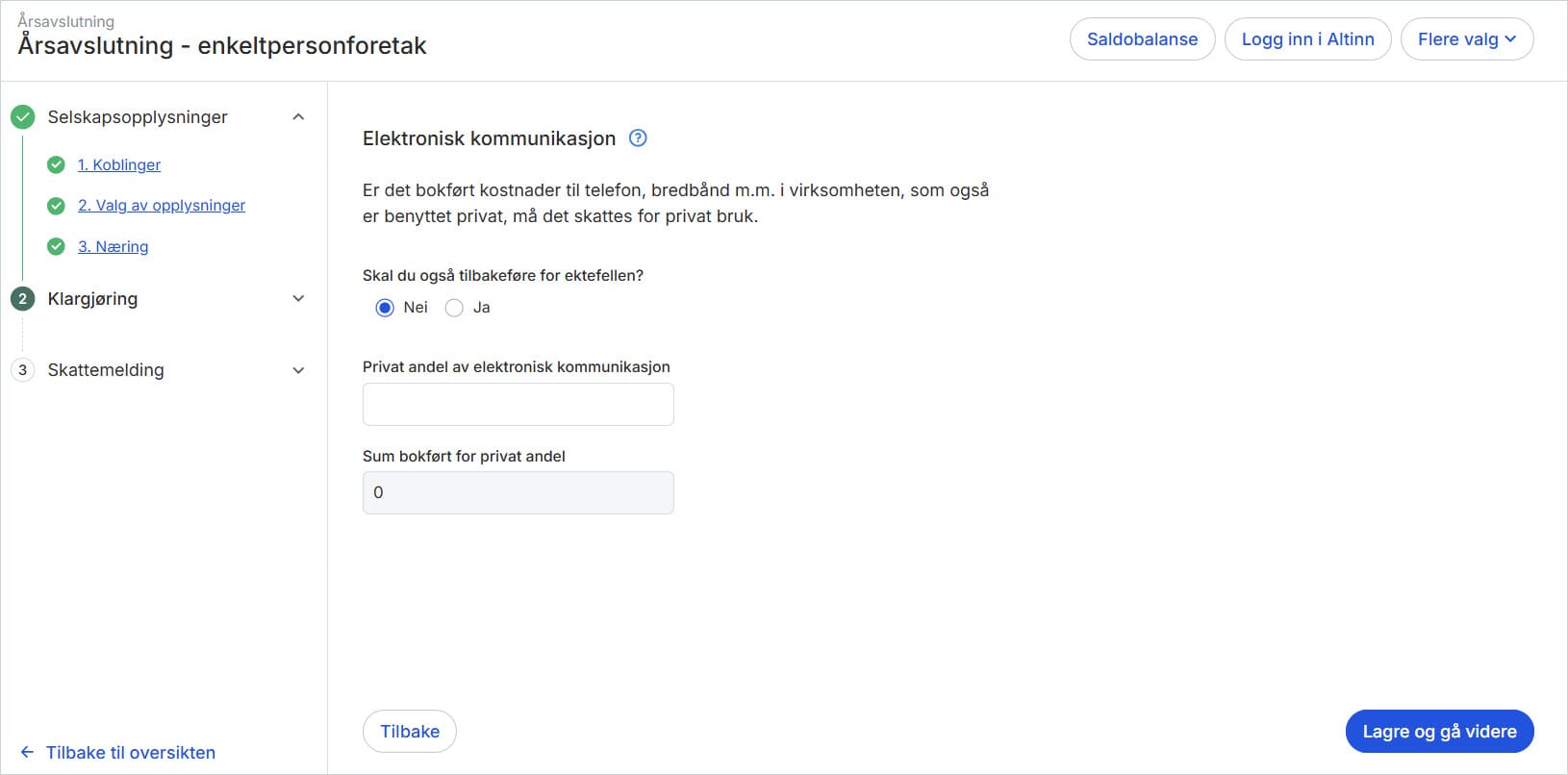Click the back arrow beside Tilbake til oversikten
The image size is (1568, 775).
coord(26,752)
